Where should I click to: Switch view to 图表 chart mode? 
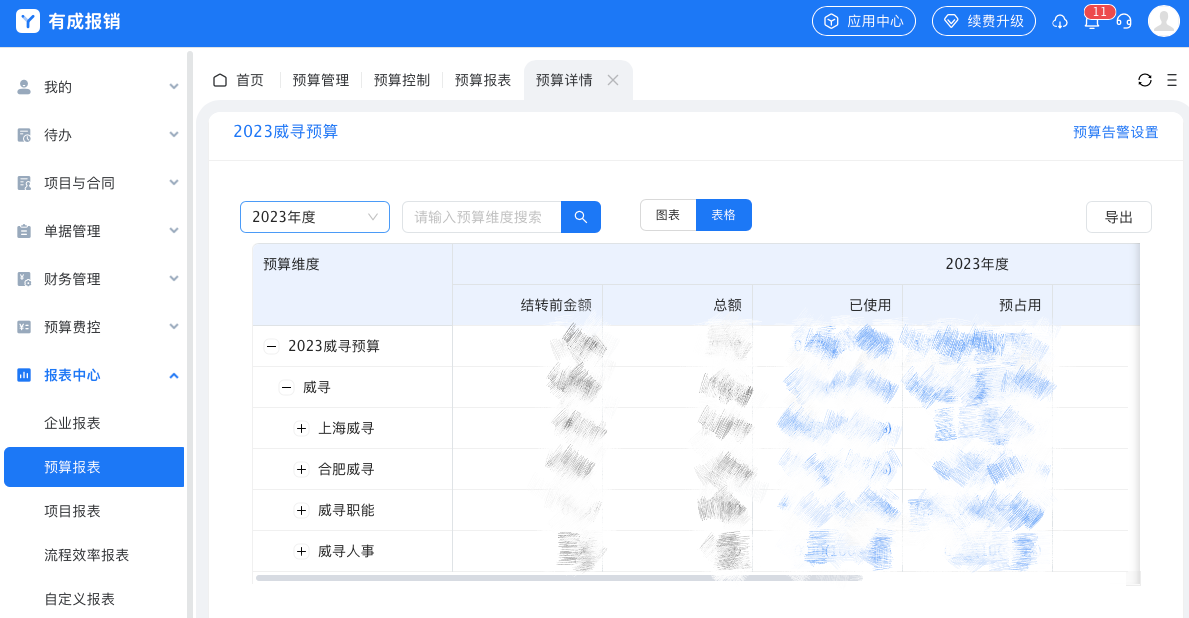tap(668, 214)
